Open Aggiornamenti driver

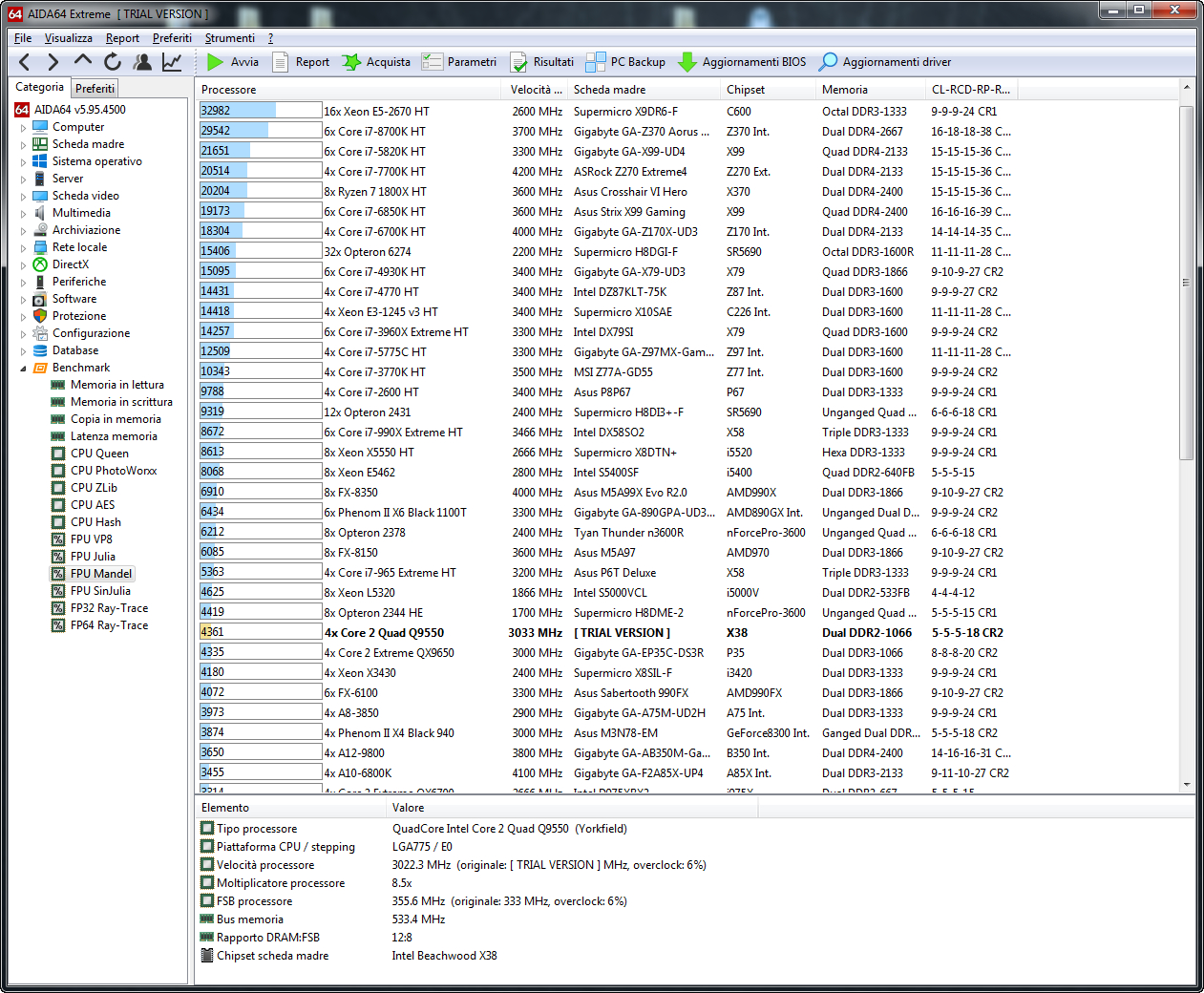click(885, 62)
